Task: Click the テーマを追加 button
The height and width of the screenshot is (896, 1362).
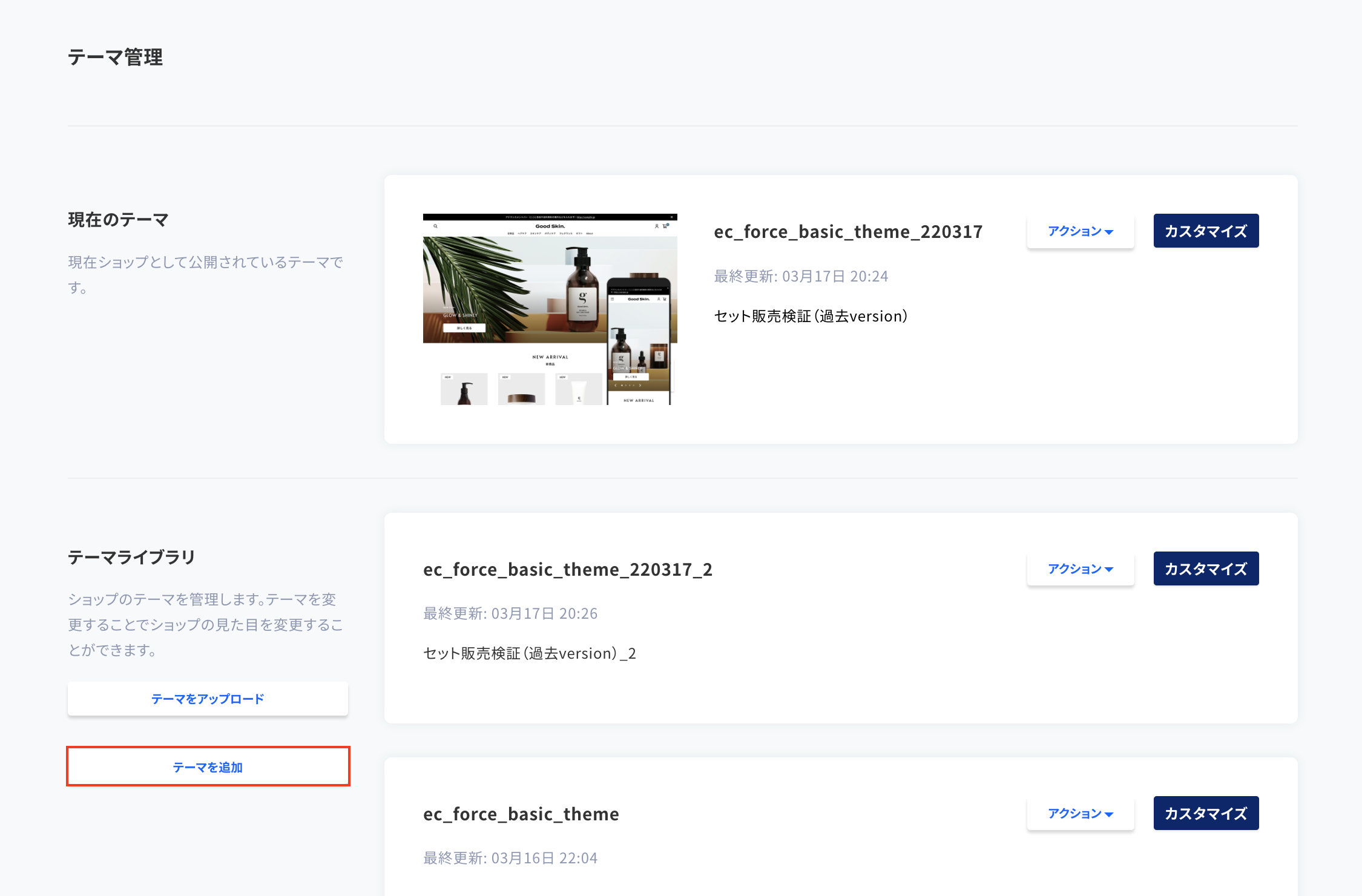Action: pos(208,766)
